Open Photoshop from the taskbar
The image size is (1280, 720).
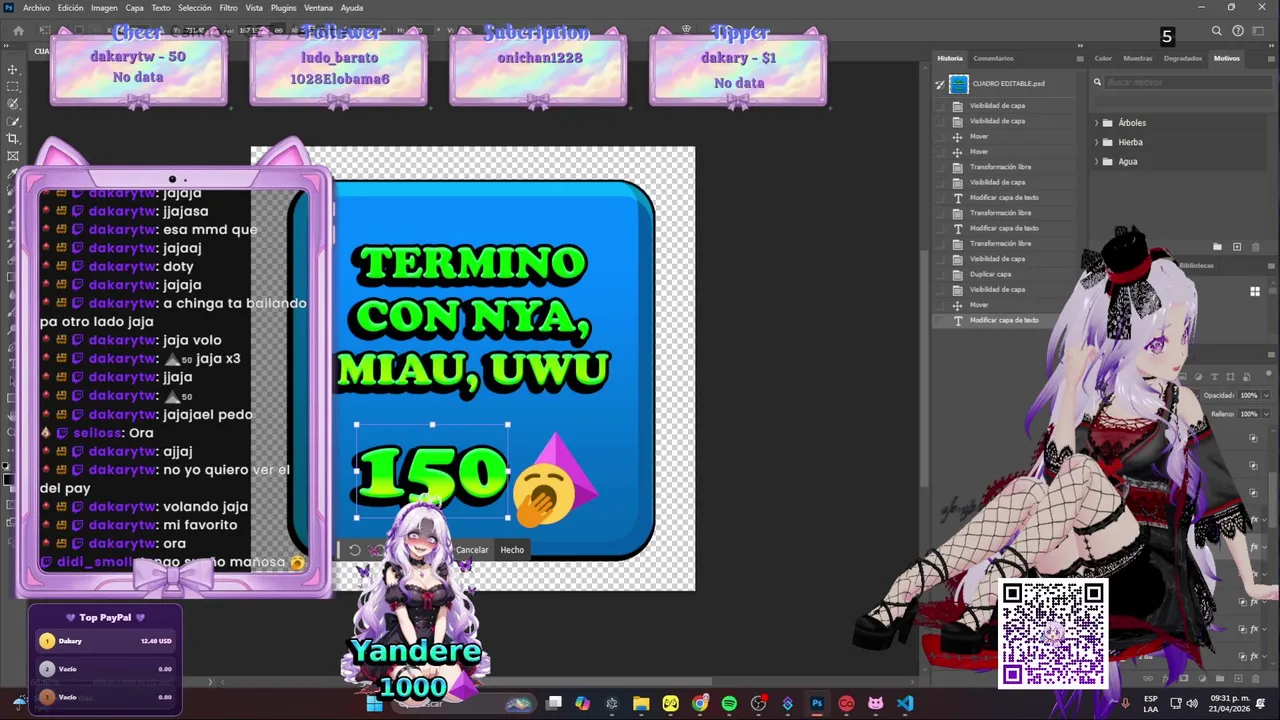coord(817,703)
